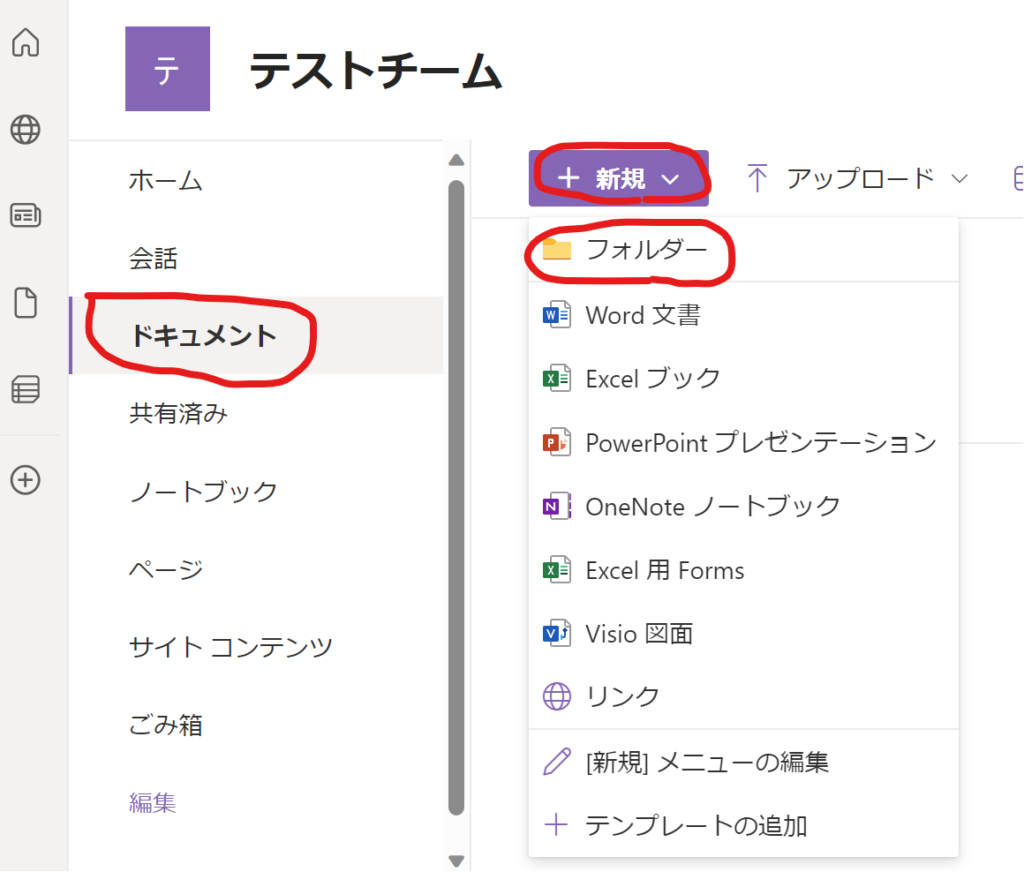Open the file icon in left app bar
This screenshot has width=1024, height=872.
[25, 302]
